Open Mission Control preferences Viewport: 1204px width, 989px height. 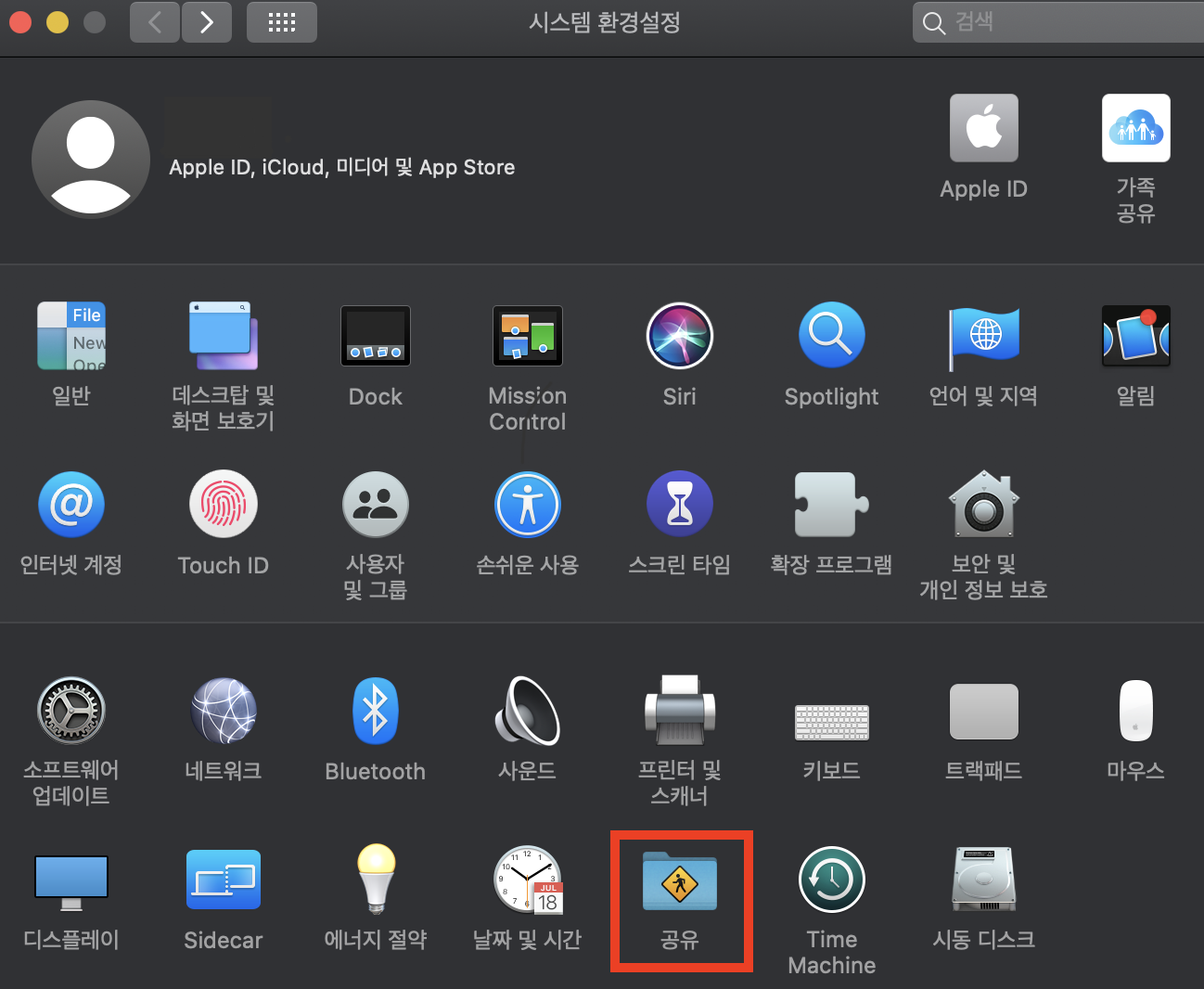(528, 336)
